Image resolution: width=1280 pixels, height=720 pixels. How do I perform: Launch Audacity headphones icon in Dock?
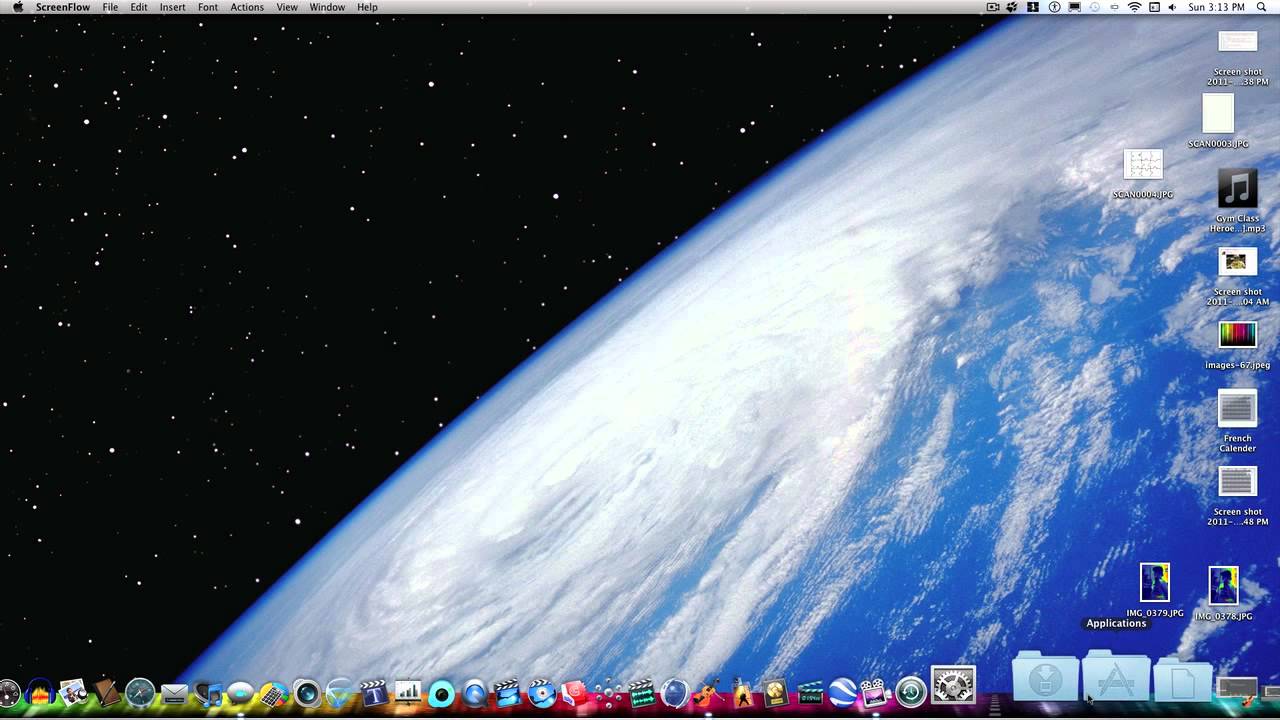pos(40,692)
